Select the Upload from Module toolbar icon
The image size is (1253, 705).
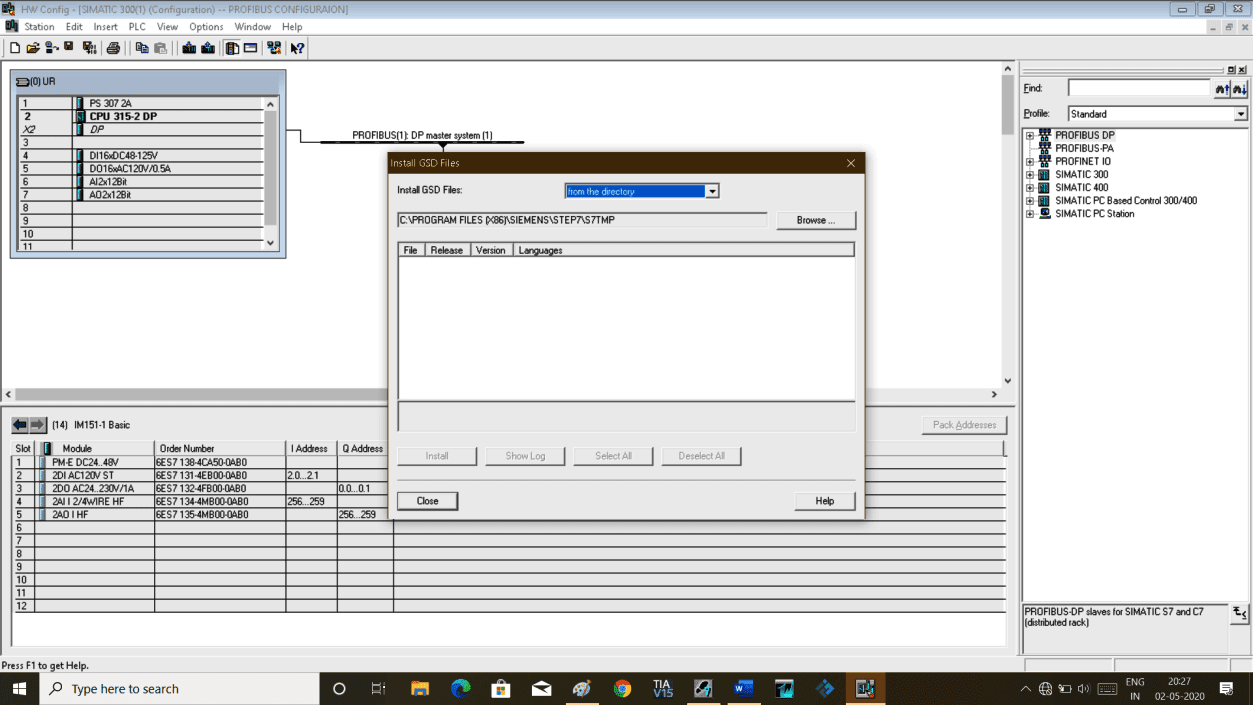(208, 47)
